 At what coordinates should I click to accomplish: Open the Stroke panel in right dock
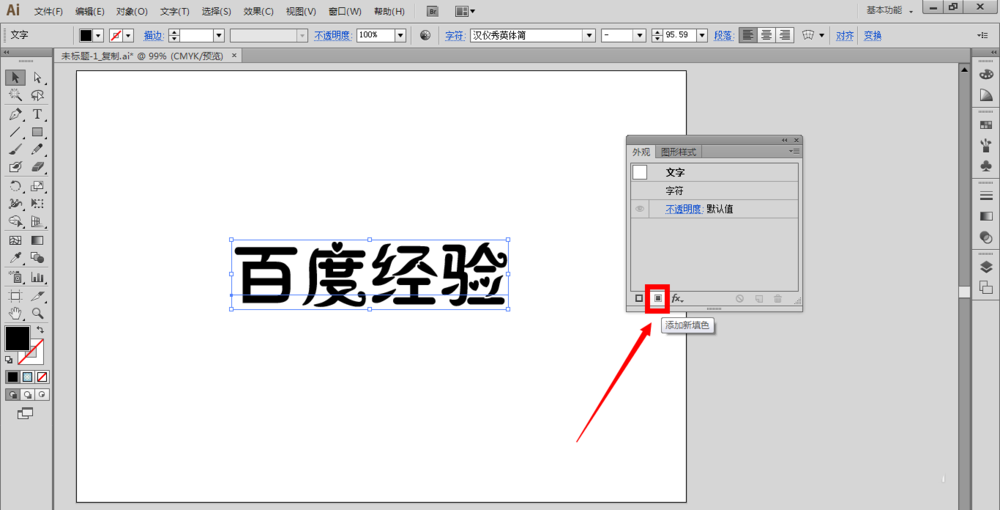tap(986, 196)
